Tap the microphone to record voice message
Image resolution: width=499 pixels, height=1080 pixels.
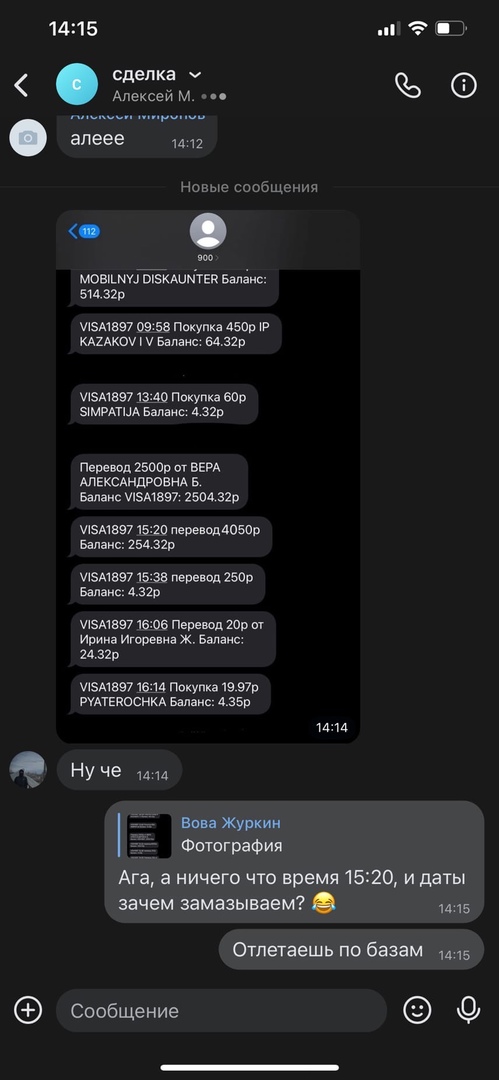coord(469,1010)
